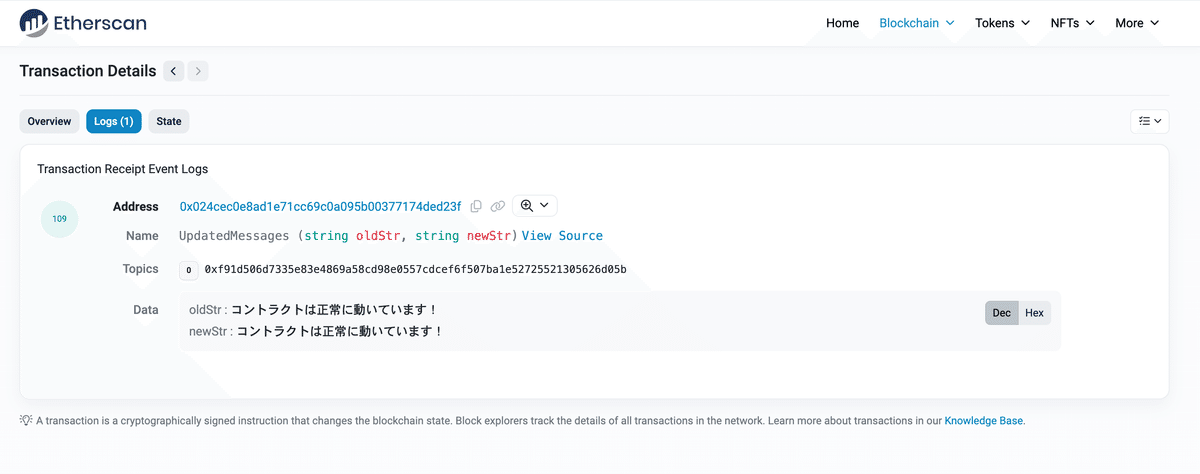The image size is (1200, 474).
Task: Click the lightbulb tip icon
Action: [26, 420]
